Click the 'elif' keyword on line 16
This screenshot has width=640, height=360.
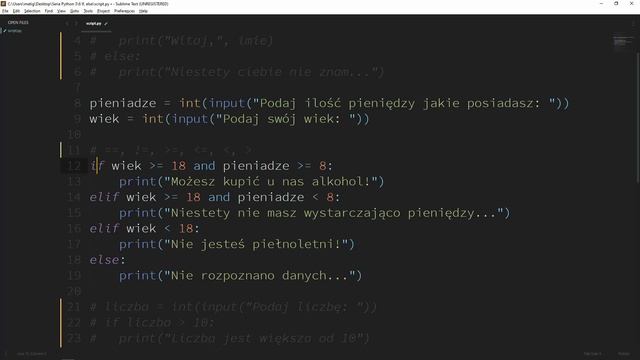[x=104, y=228]
